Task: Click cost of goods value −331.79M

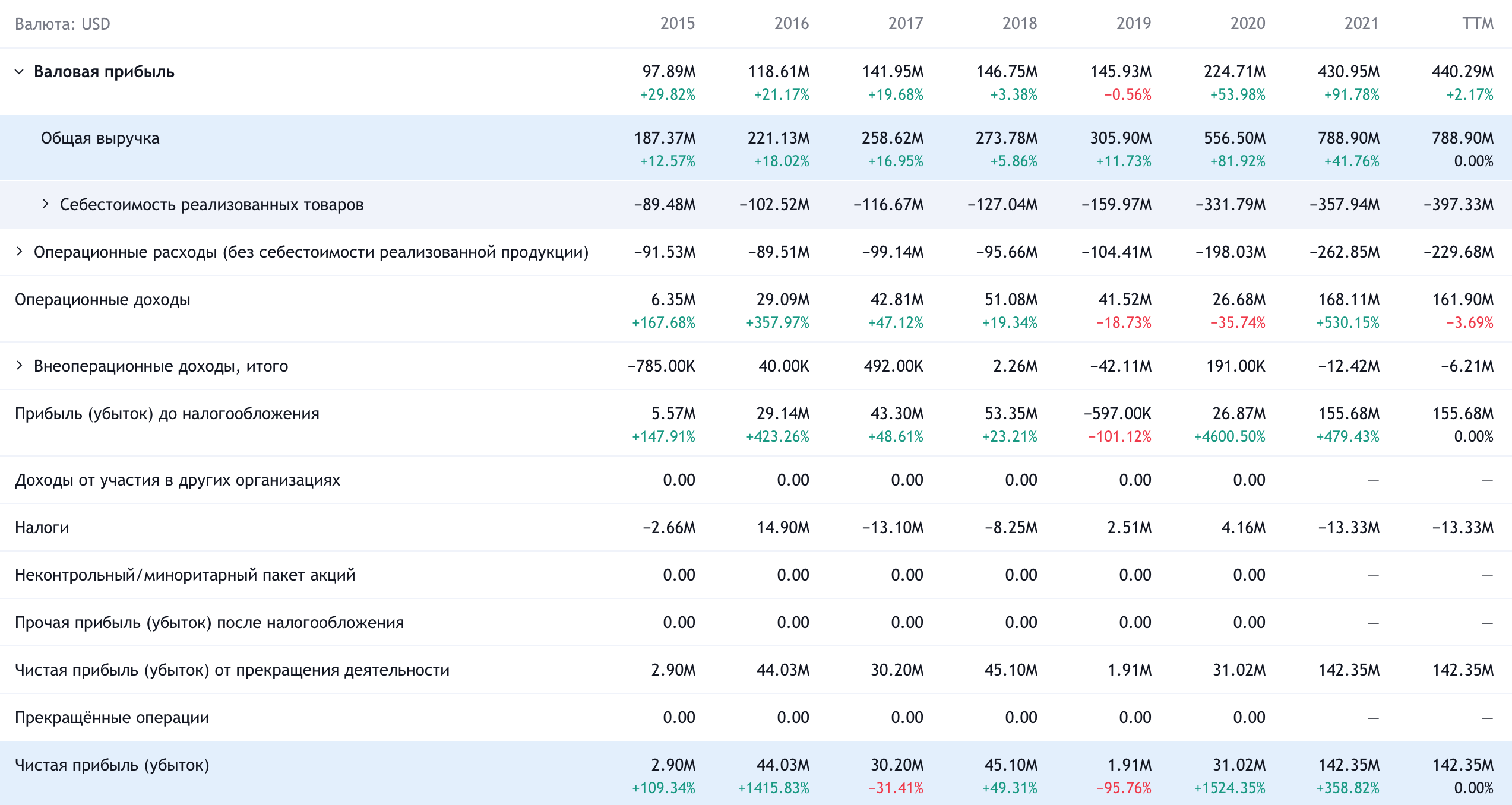Action: tap(1231, 205)
